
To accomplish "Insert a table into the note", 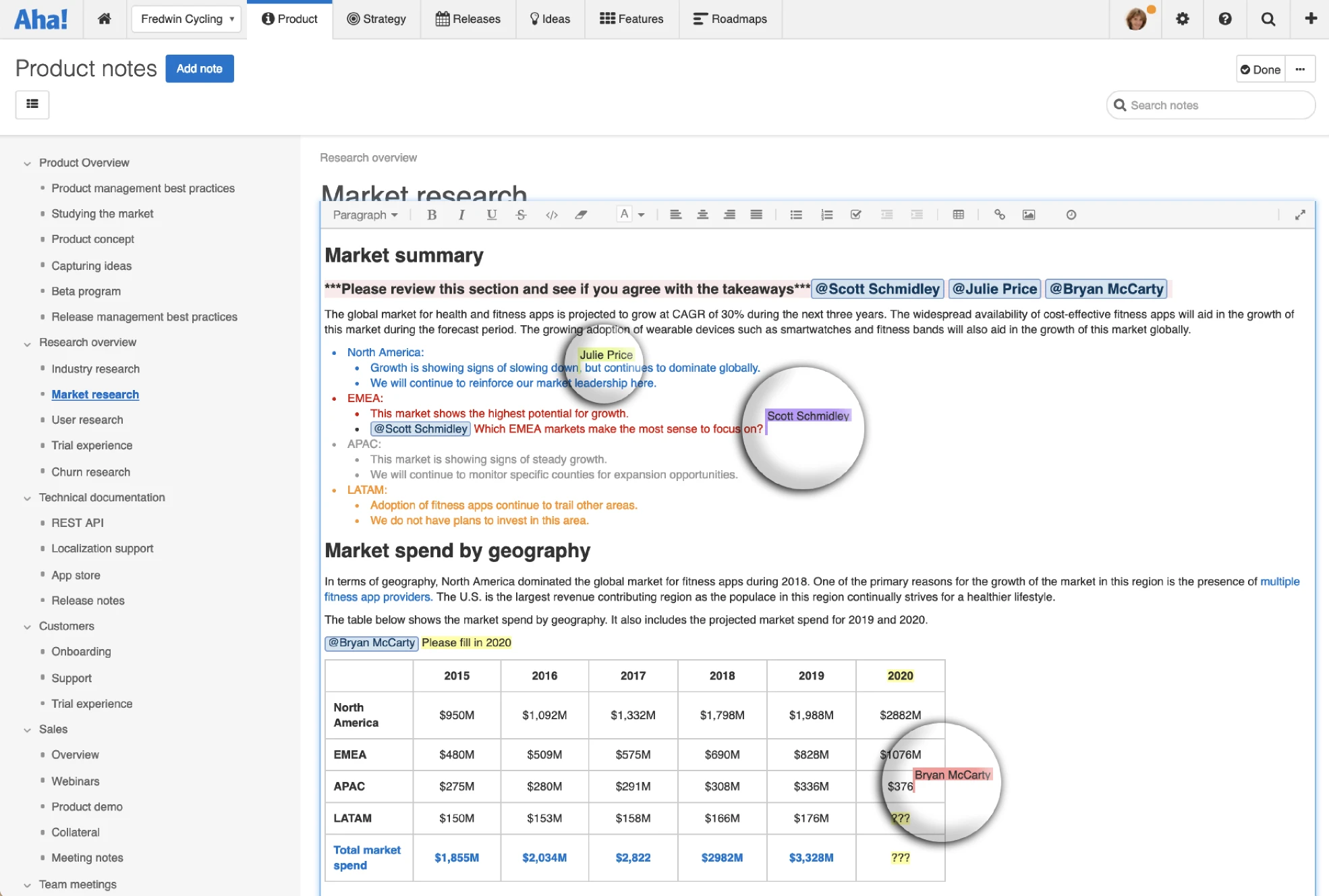I will pos(958,215).
